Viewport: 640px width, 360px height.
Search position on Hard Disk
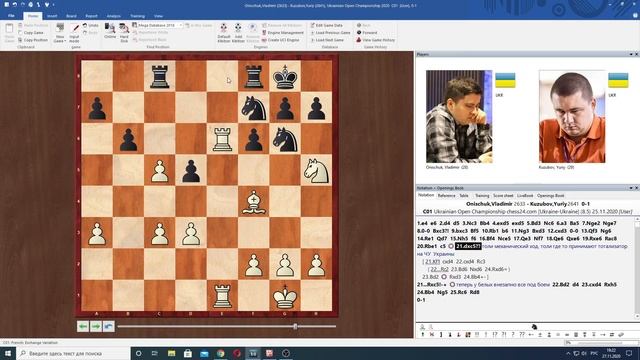(x=124, y=33)
